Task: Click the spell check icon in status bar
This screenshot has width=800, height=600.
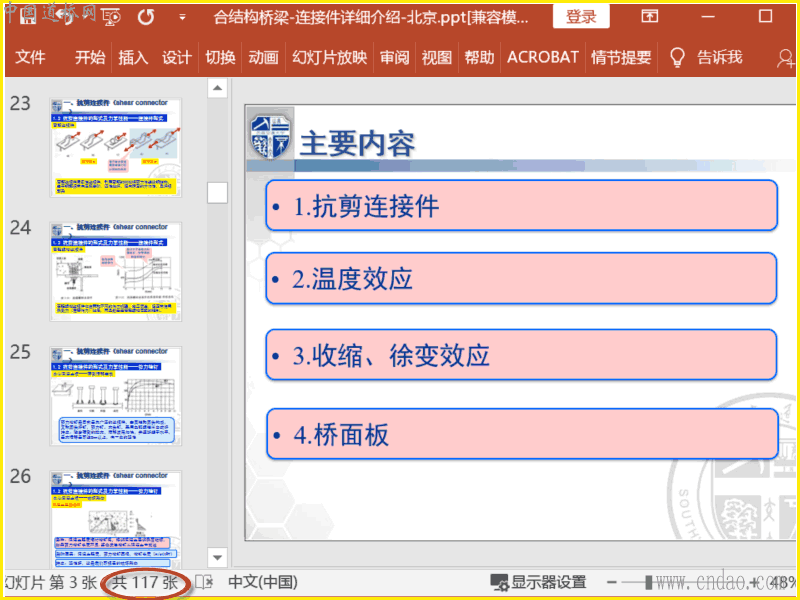Action: click(204, 582)
